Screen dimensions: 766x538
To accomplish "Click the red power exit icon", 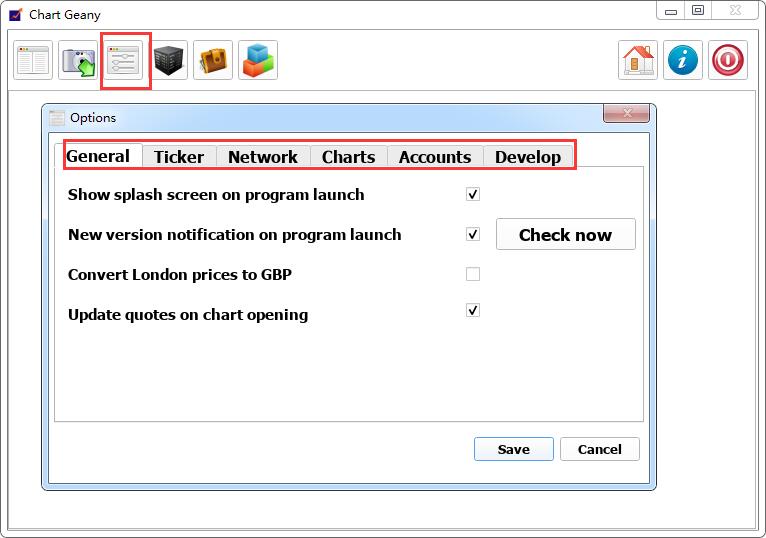I will click(728, 60).
